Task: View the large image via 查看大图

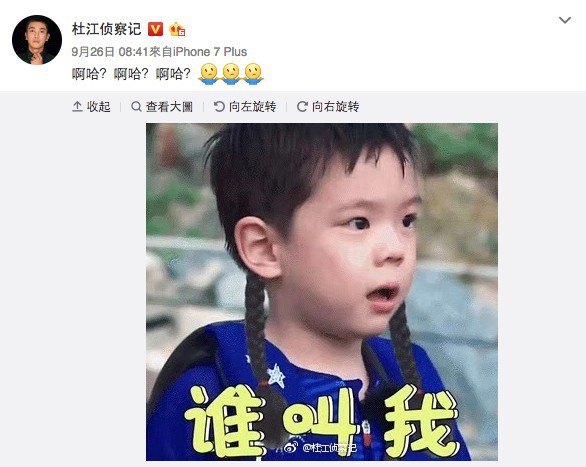Action: tap(162, 106)
